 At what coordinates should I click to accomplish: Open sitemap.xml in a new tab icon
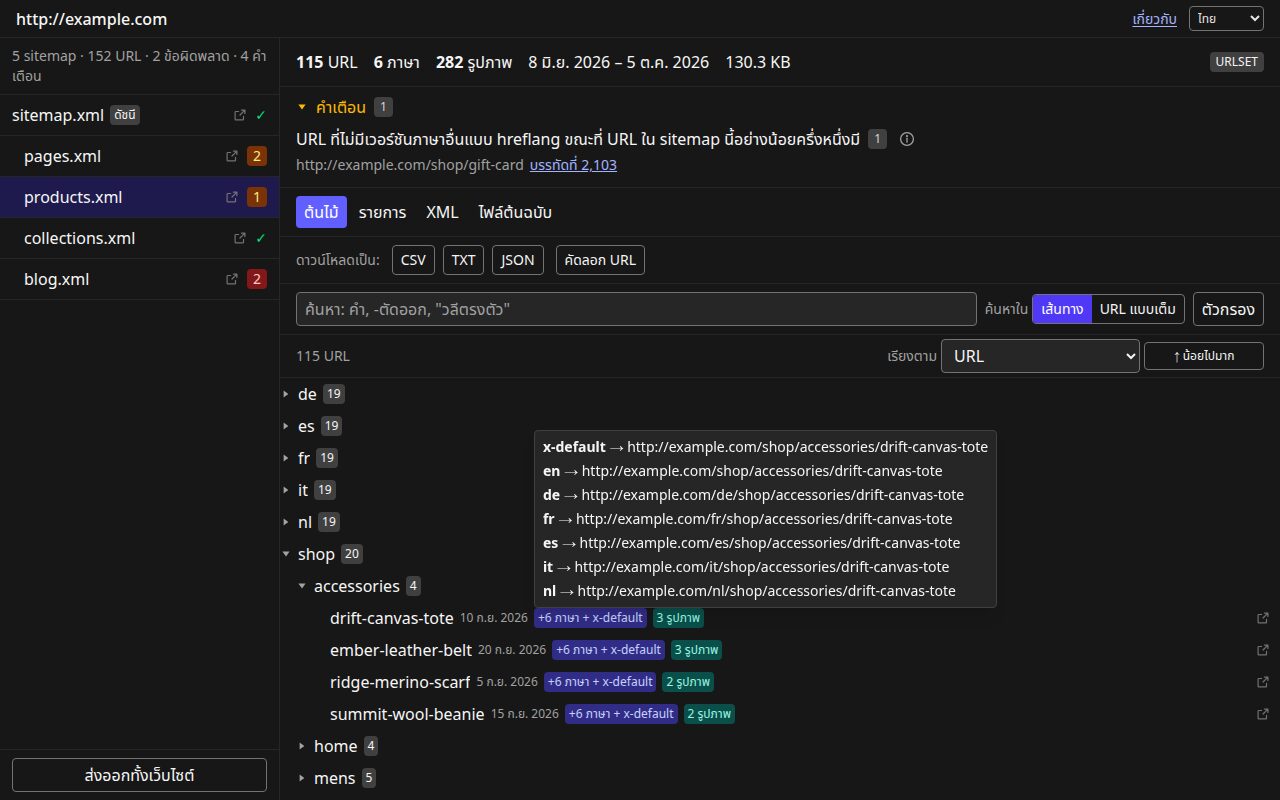pos(239,115)
